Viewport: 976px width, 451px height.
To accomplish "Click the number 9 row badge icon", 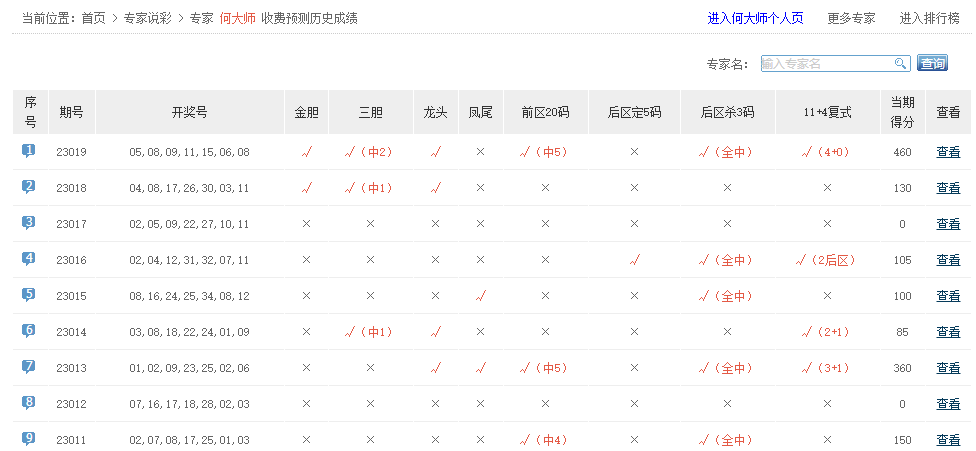I will [29, 439].
